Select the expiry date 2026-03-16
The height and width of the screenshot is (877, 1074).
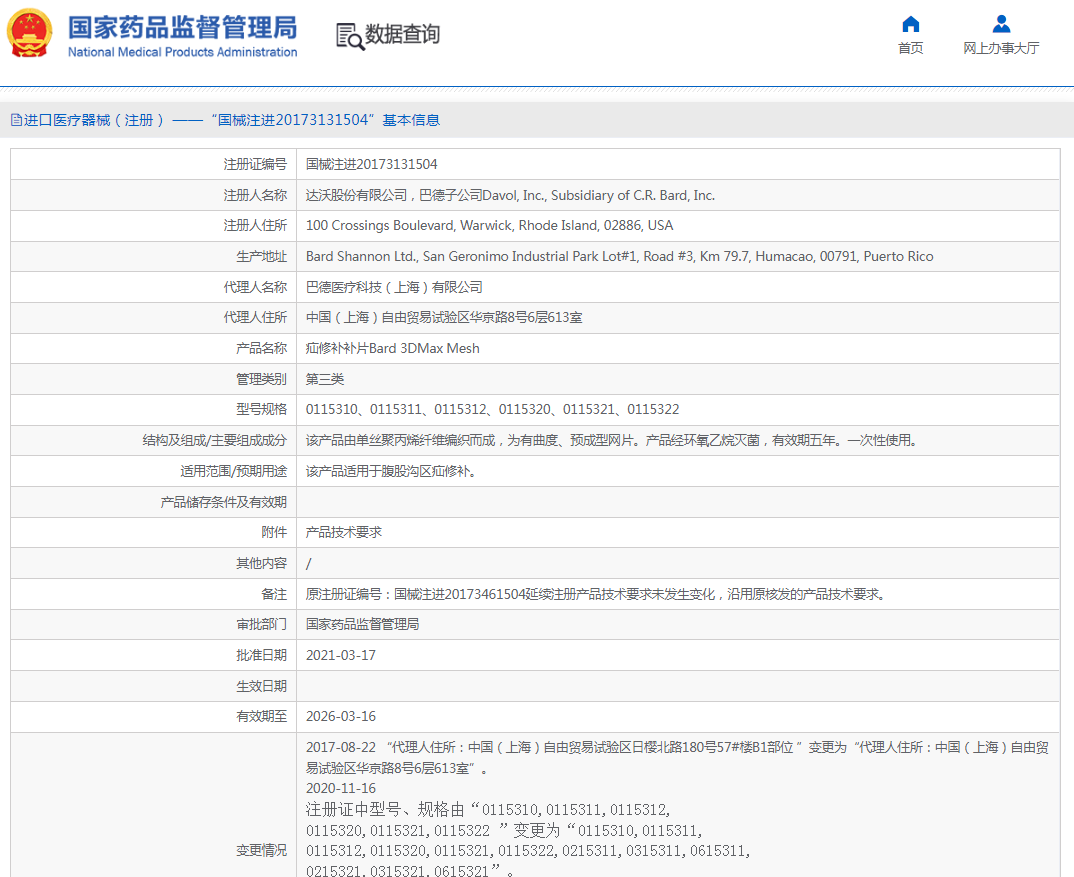pyautogui.click(x=340, y=716)
